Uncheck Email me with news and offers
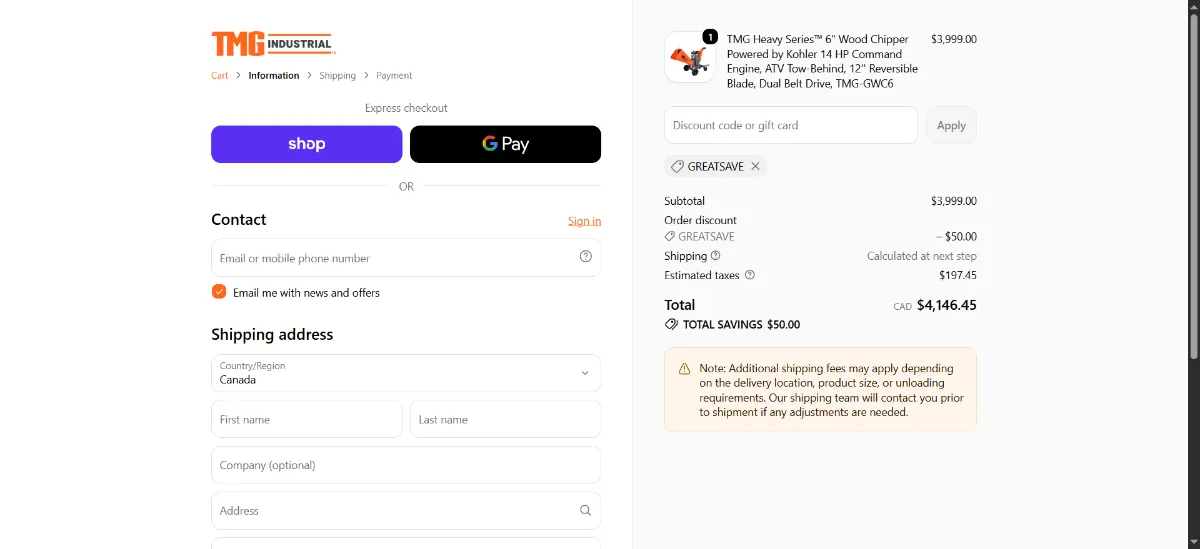1200x549 pixels. (x=219, y=292)
